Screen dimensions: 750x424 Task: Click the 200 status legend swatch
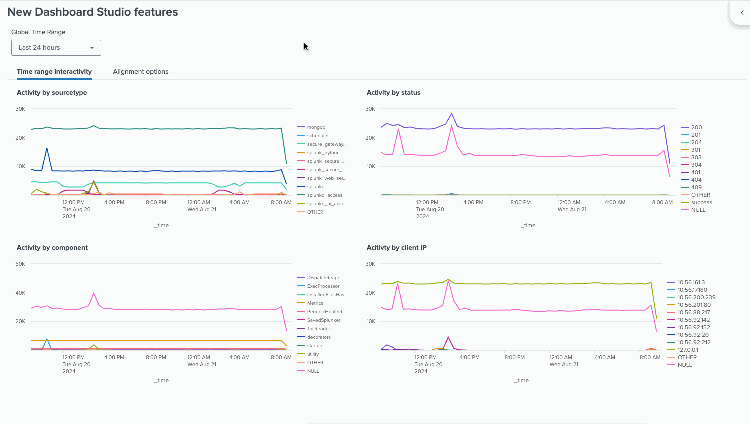[684, 128]
